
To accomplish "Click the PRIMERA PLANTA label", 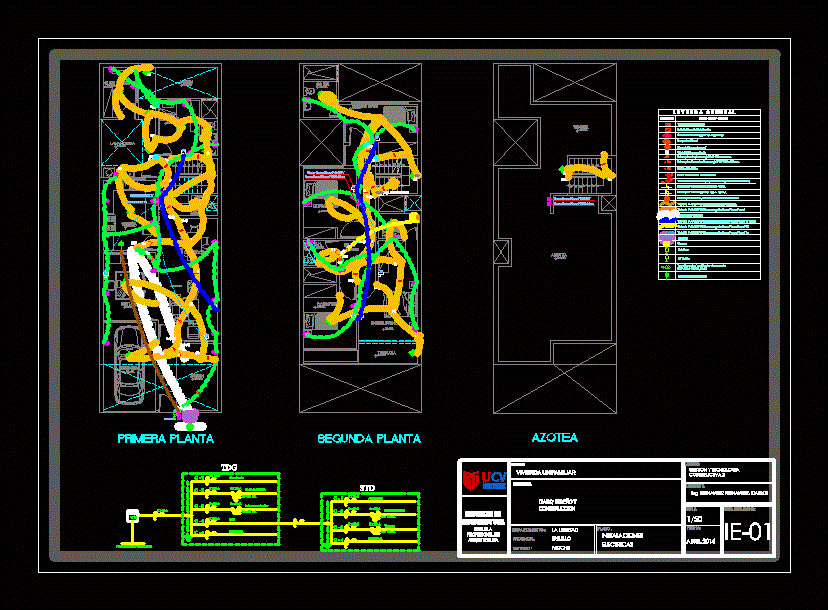I will click(165, 439).
